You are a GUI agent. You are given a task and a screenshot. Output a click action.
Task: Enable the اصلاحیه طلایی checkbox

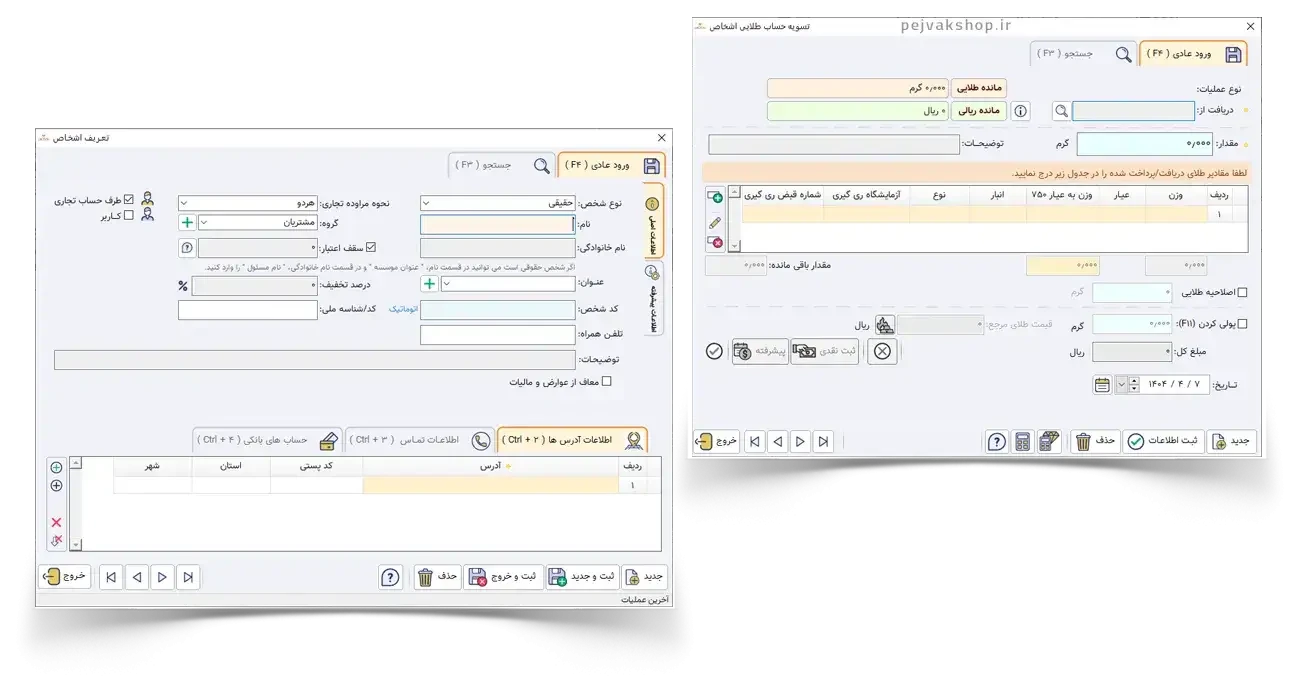(1242, 293)
